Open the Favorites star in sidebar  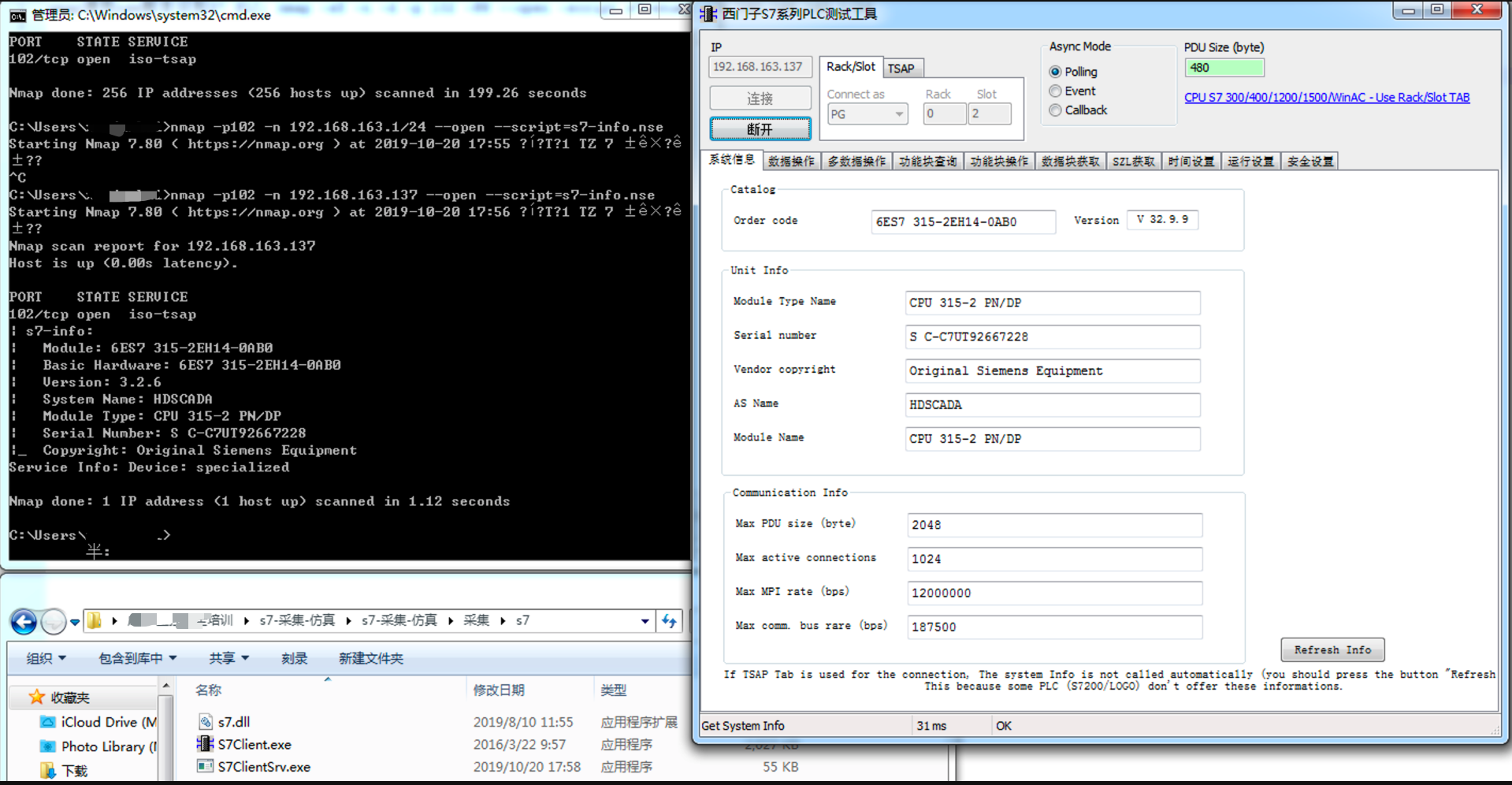click(36, 697)
